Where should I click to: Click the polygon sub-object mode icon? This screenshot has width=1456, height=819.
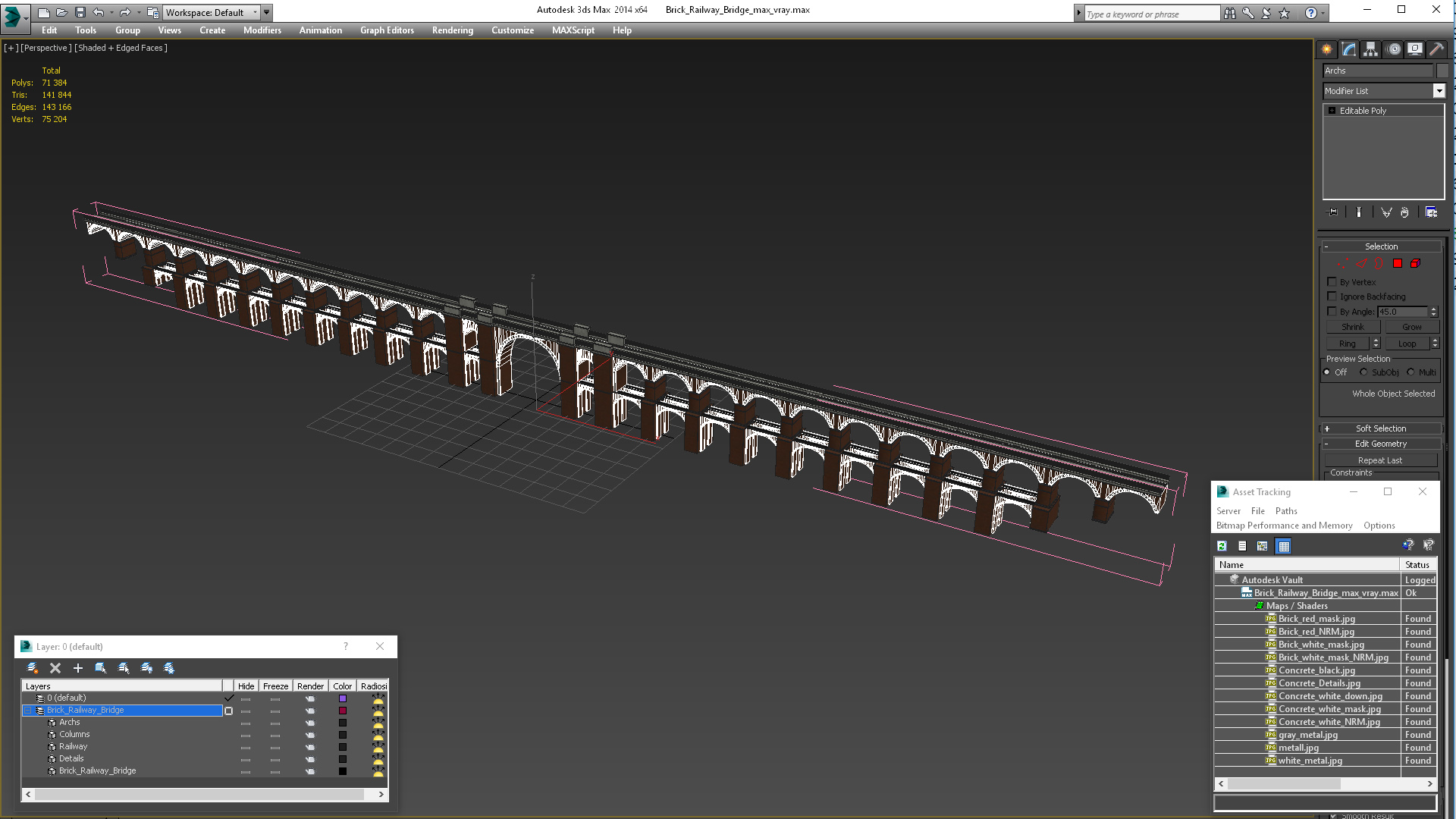(1400, 263)
